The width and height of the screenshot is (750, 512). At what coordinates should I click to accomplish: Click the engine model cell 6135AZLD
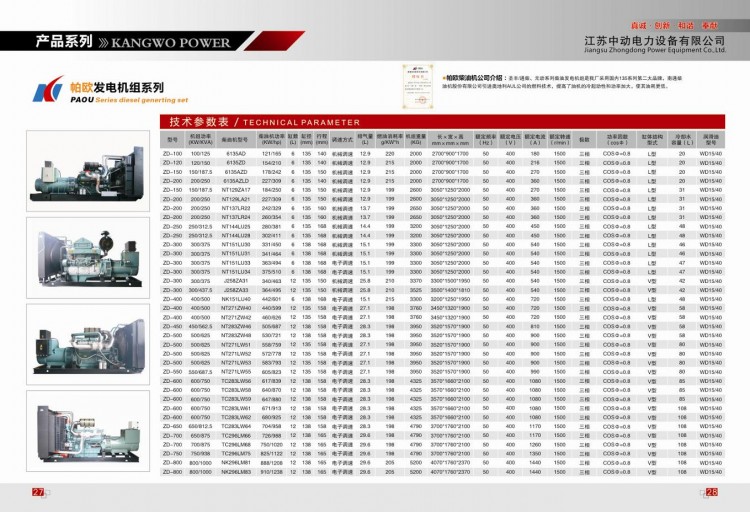[x=236, y=181]
